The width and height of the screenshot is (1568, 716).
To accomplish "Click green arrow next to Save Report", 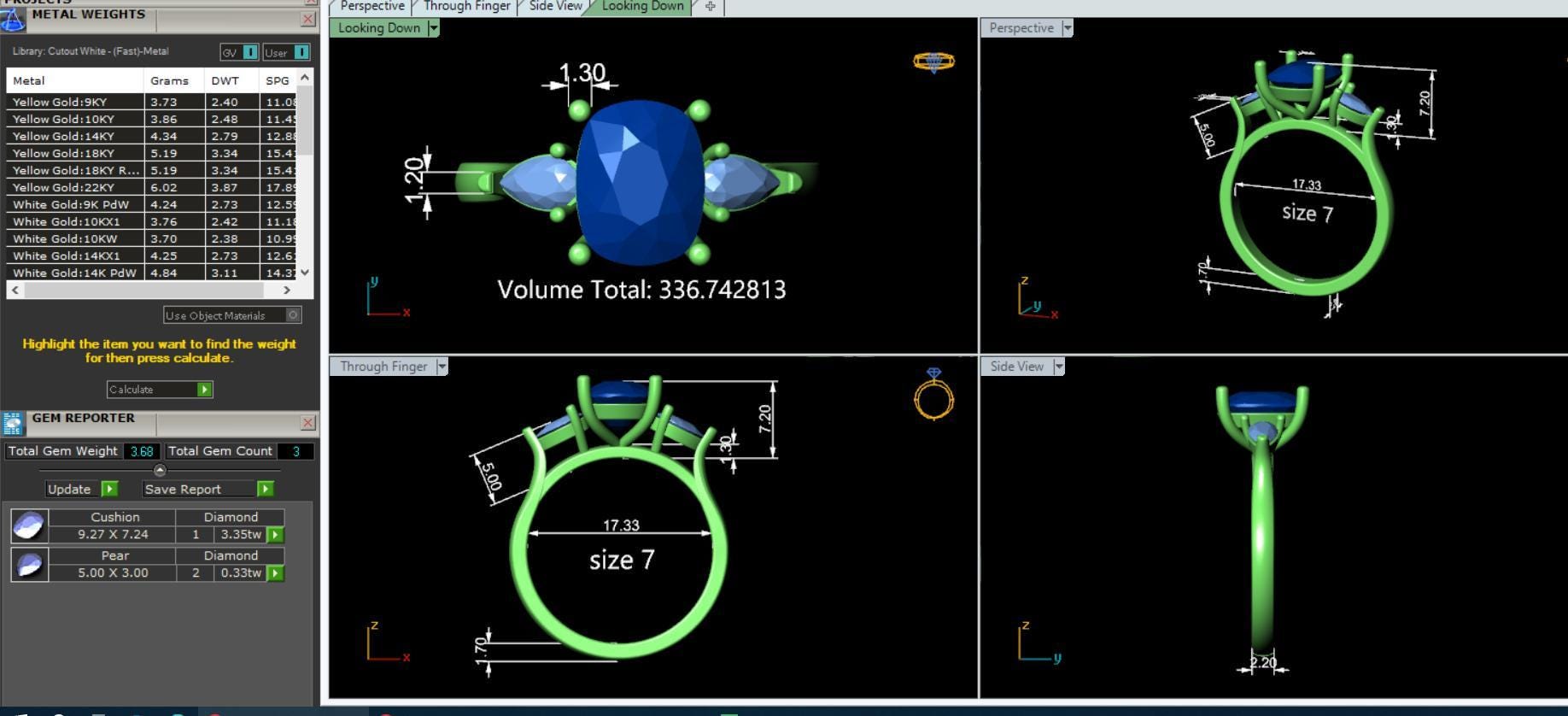I will [266, 489].
